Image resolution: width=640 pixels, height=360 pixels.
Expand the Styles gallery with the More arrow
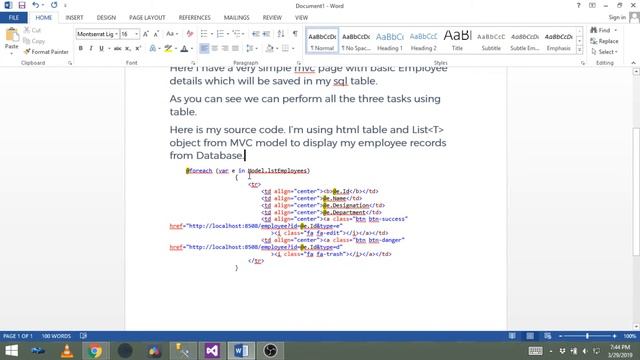(579, 50)
